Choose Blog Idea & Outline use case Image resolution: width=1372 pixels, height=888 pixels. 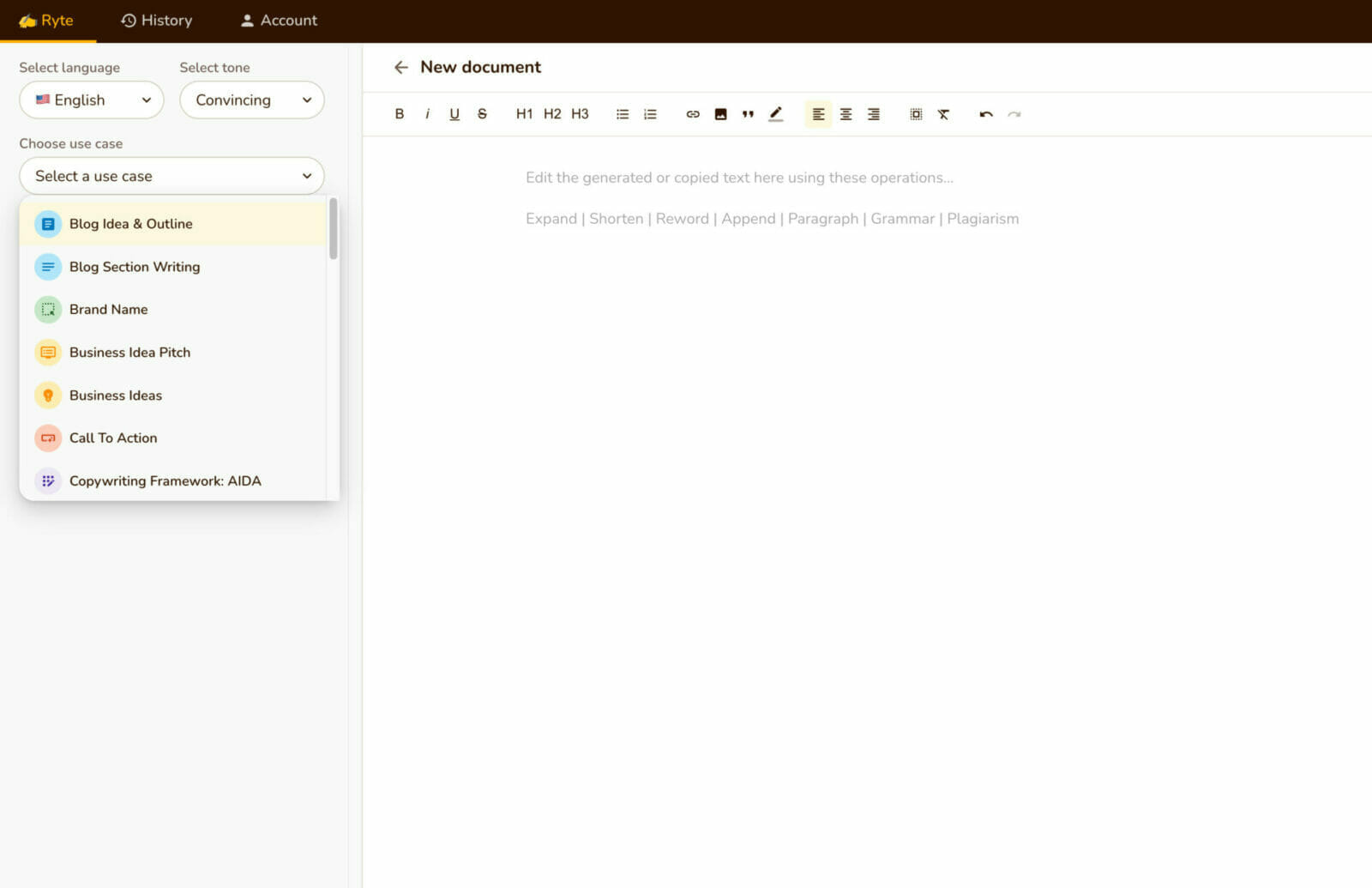(x=173, y=224)
